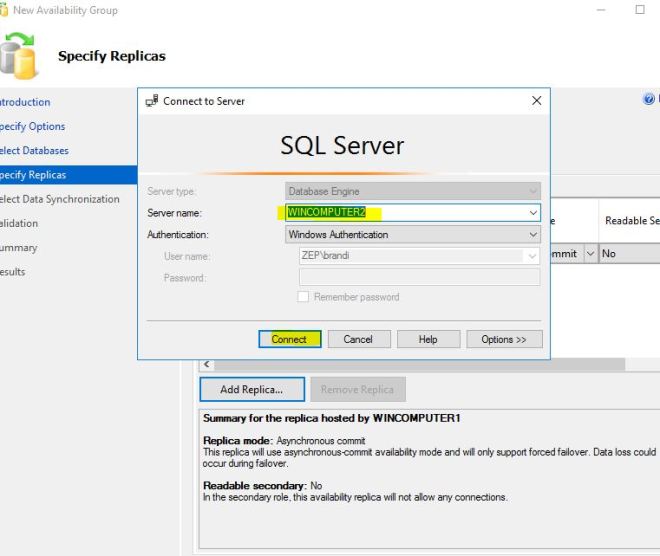Image resolution: width=660 pixels, height=556 pixels.
Task: Close the Connect to Server dialog
Action: click(536, 101)
